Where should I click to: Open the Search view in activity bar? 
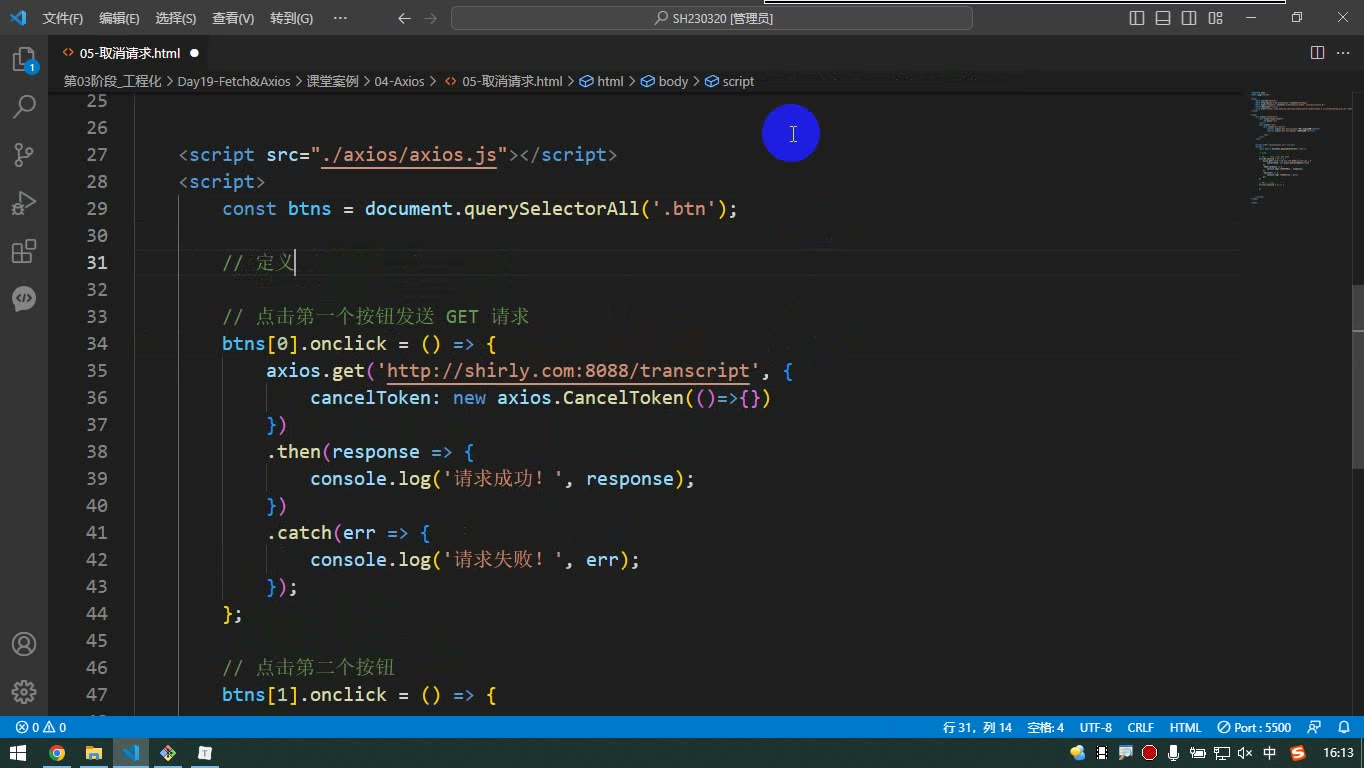tap(23, 107)
